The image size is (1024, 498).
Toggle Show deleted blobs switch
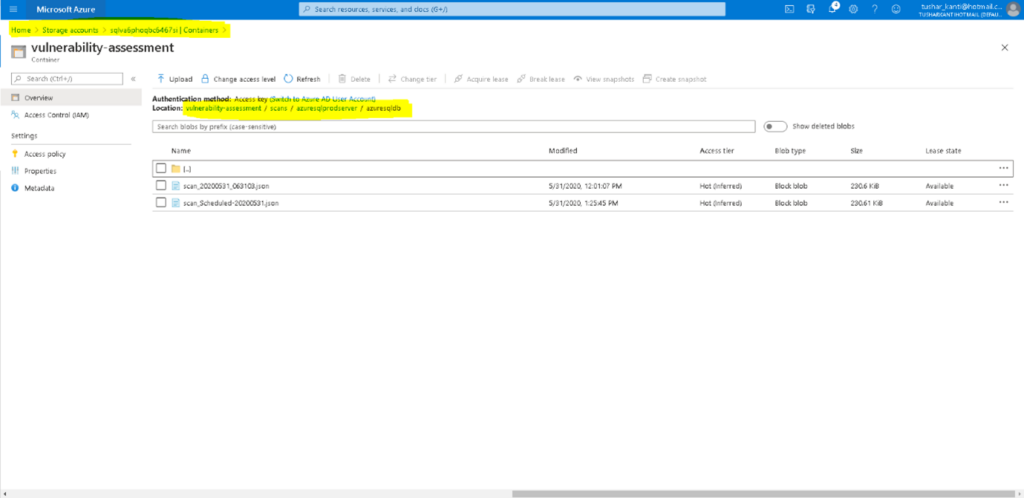coord(775,126)
